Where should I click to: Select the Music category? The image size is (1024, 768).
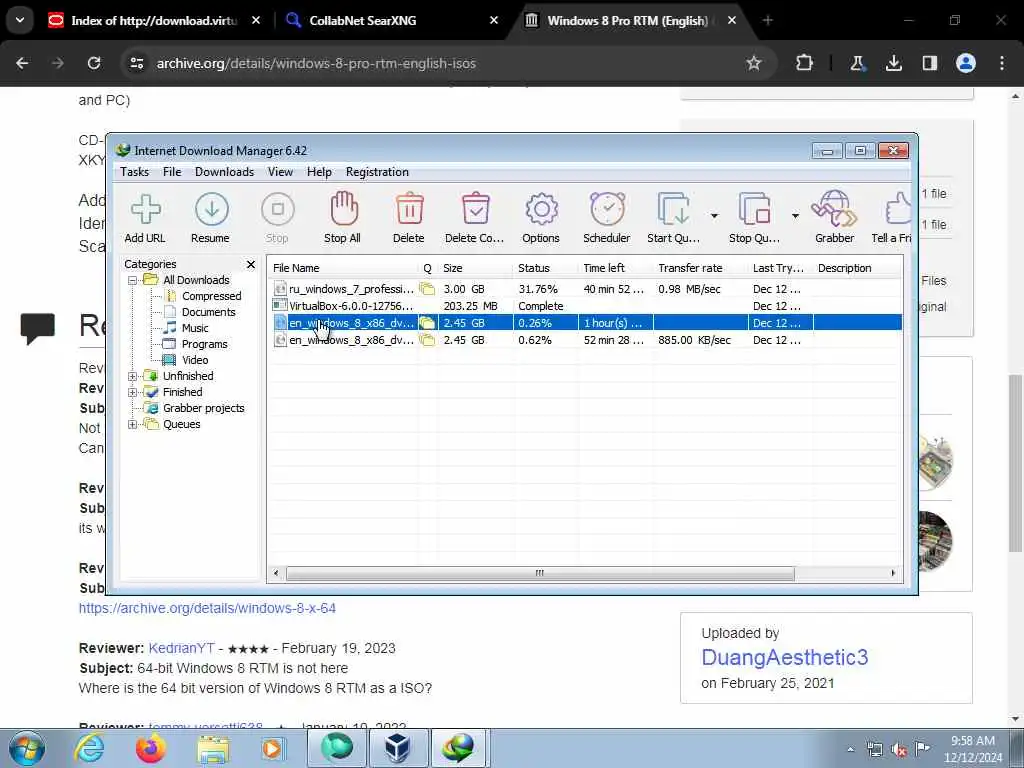click(x=195, y=328)
